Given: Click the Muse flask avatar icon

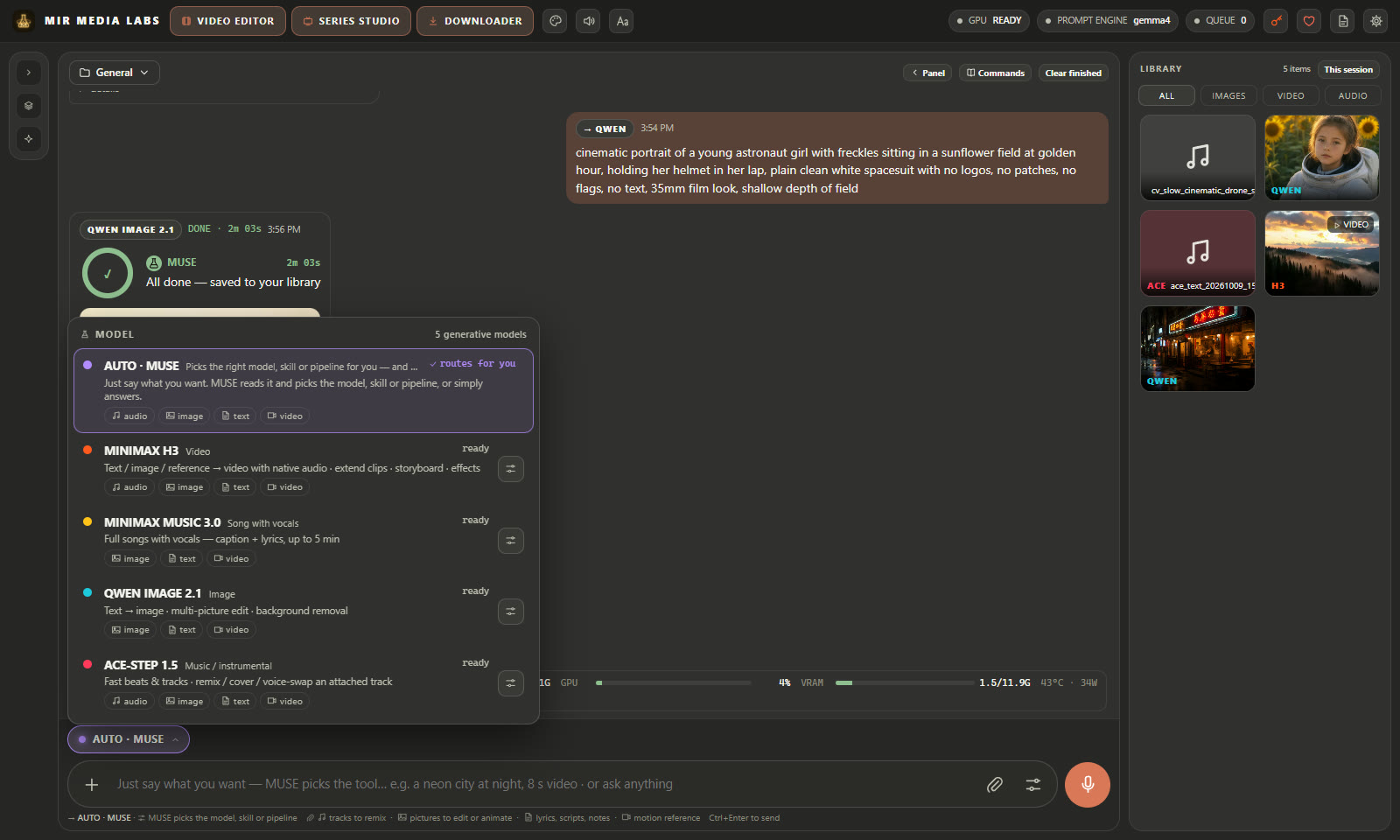Looking at the screenshot, I should [x=154, y=262].
